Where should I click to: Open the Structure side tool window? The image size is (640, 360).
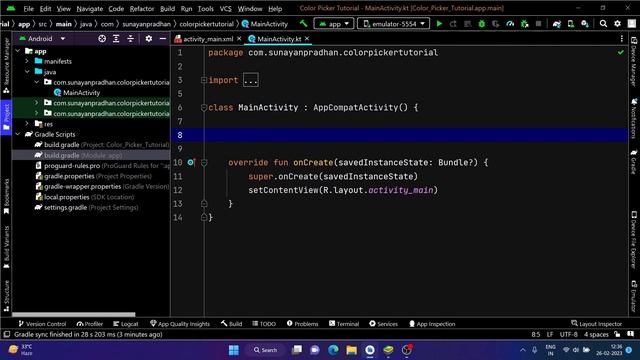tap(6, 296)
